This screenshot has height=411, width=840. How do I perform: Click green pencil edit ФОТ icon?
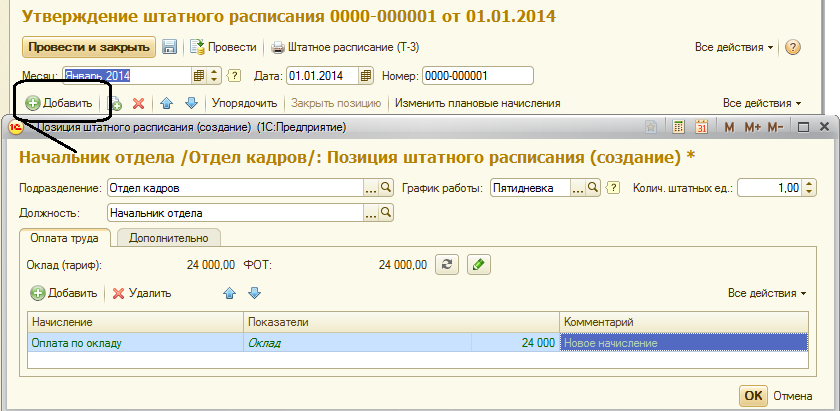tap(479, 264)
